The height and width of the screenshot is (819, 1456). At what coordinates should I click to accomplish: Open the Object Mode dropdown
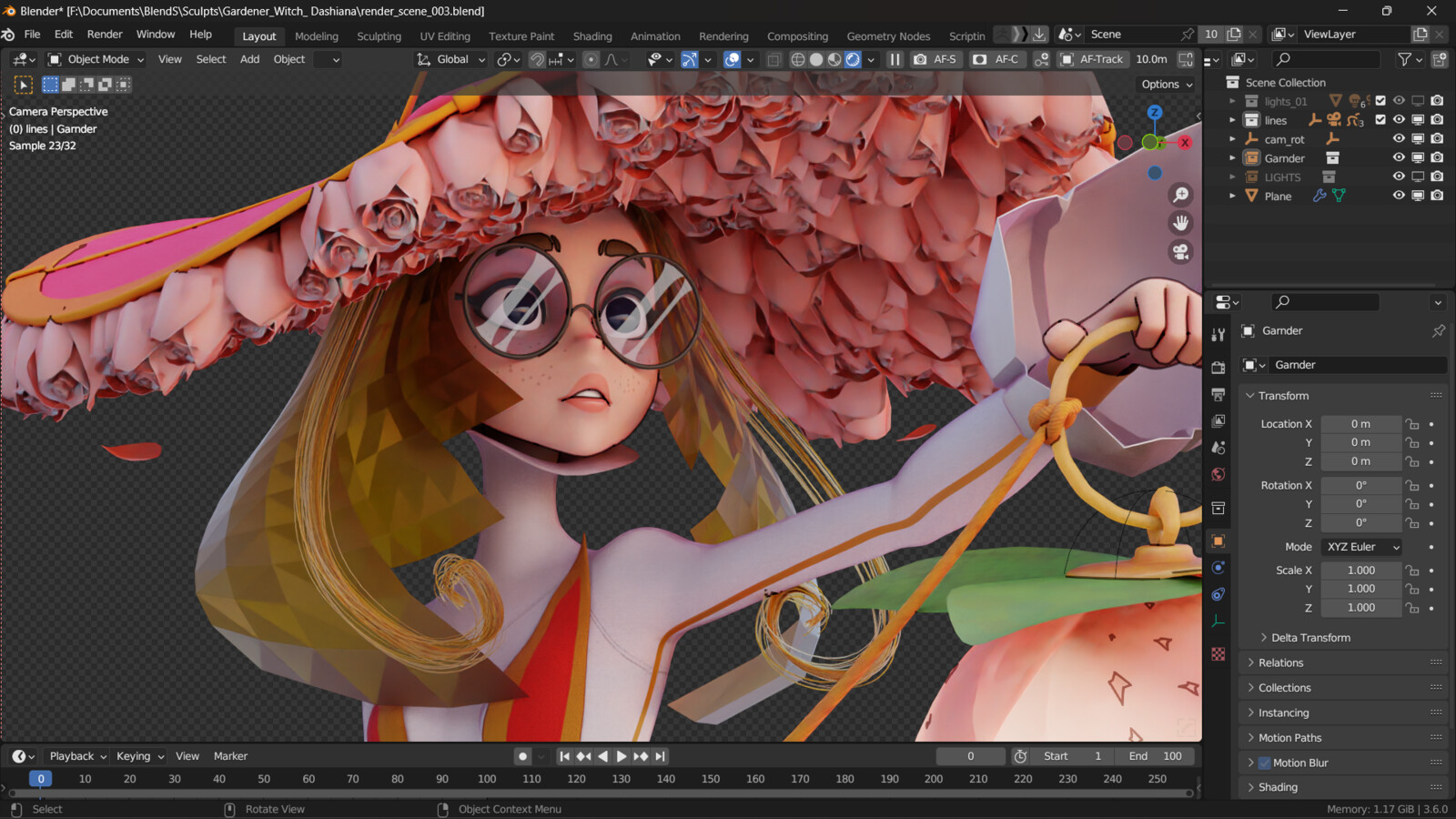click(96, 59)
